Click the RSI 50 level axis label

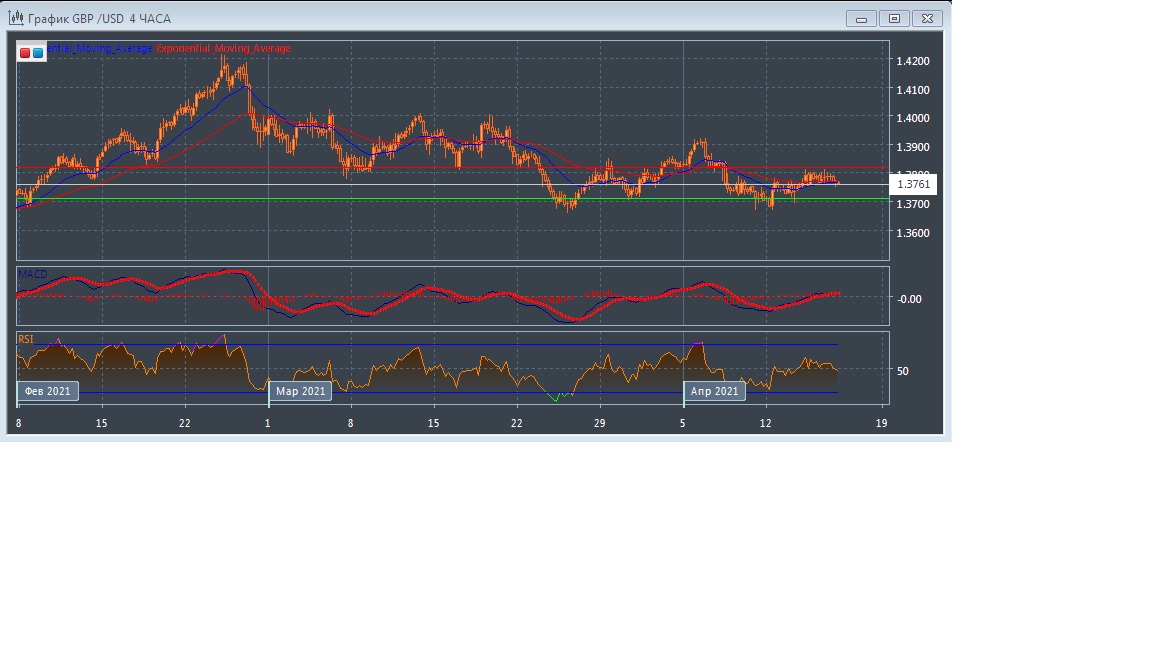(x=903, y=371)
